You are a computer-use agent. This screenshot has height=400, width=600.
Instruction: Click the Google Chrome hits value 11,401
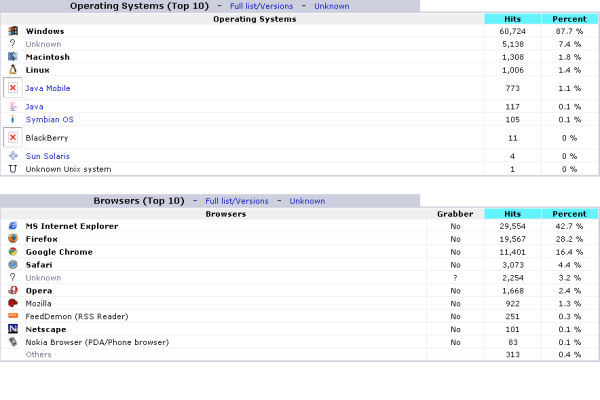pos(513,252)
